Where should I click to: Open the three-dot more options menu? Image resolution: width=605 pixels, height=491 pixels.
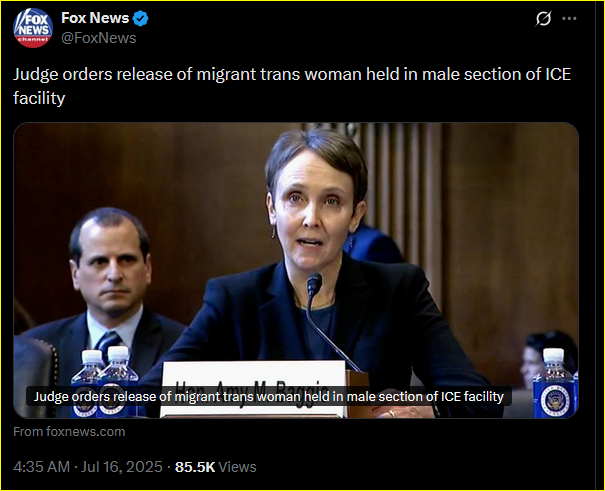pos(570,18)
